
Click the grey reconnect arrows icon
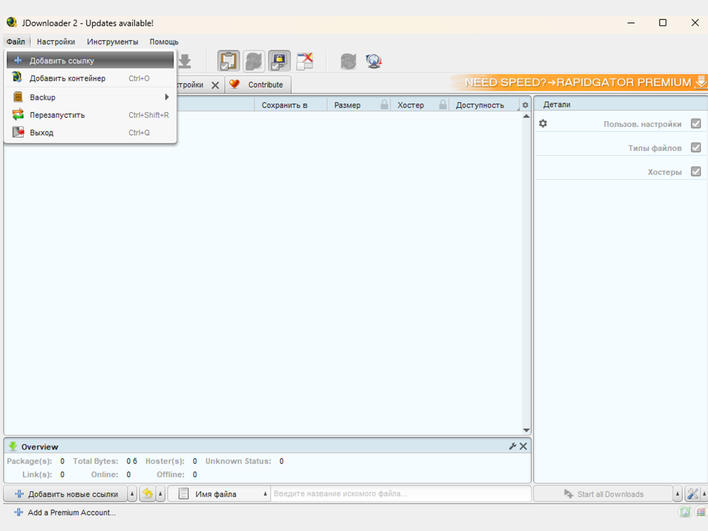click(348, 61)
